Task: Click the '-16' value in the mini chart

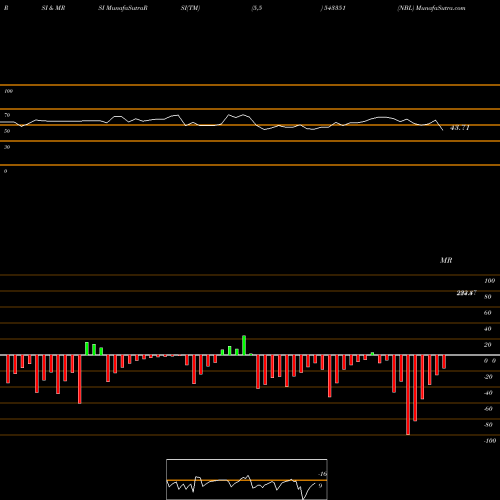Action: click(322, 474)
